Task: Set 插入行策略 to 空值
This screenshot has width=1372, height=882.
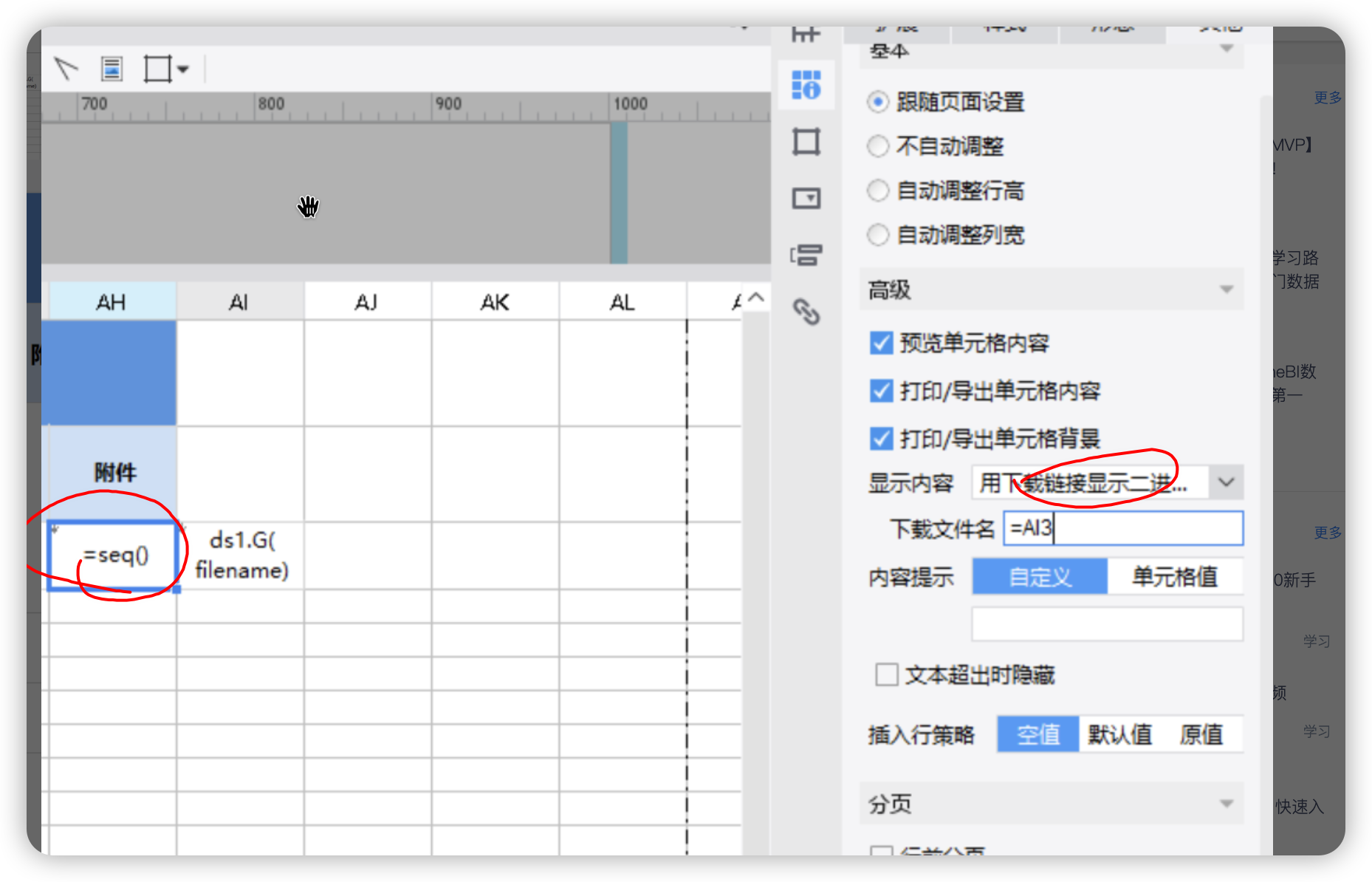Action: click(1038, 734)
